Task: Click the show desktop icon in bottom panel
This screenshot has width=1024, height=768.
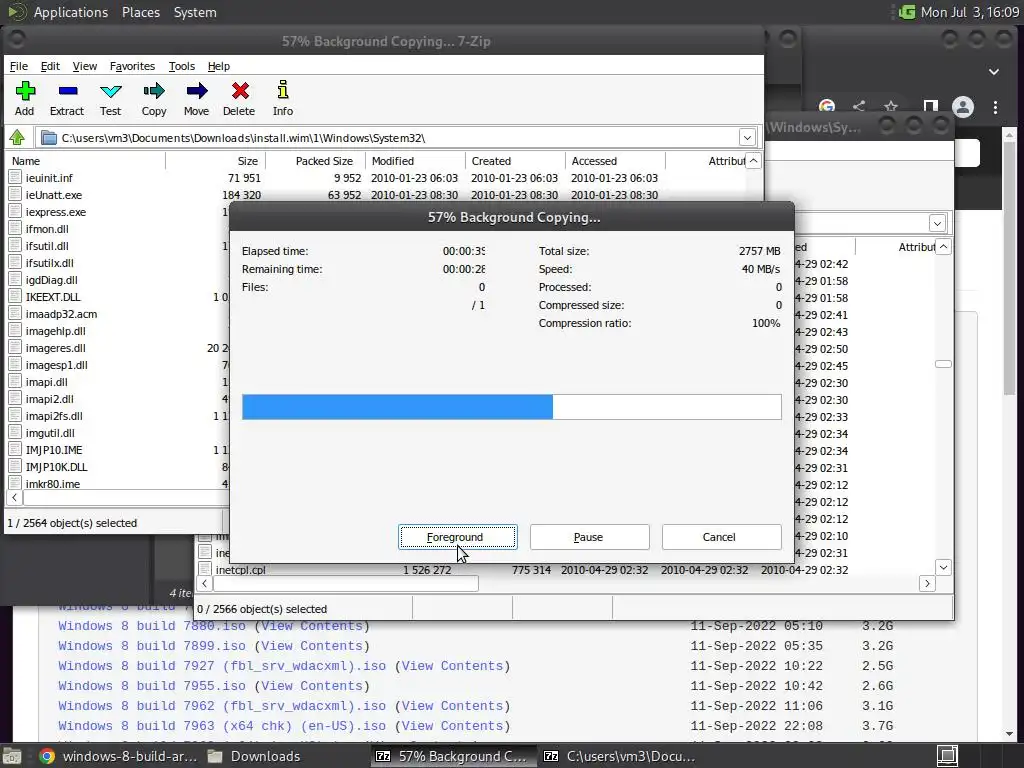Action: click(12, 756)
